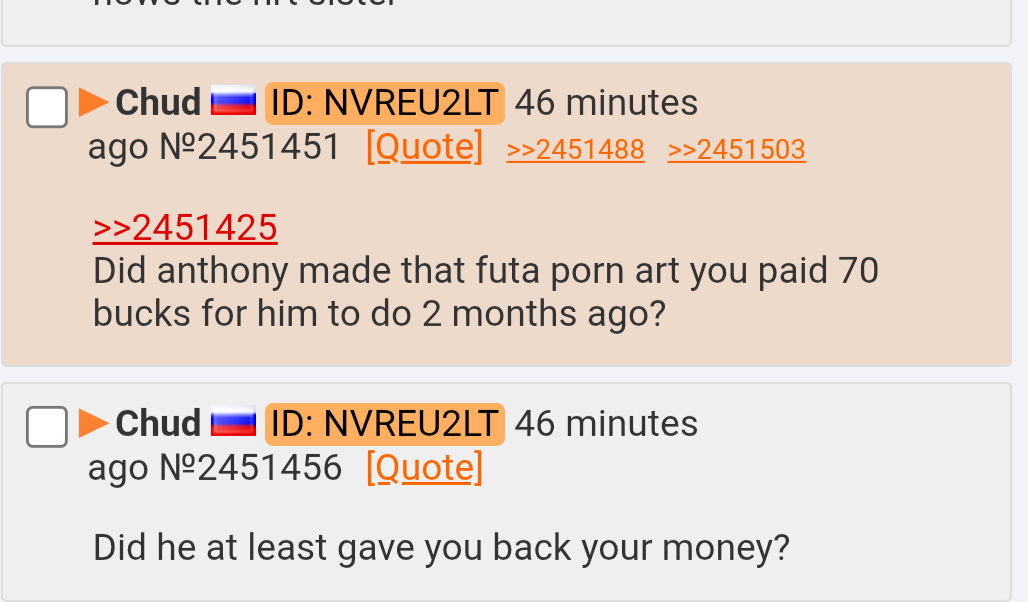Click the Chud name on post №2451456
The image size is (1028, 602).
[x=158, y=423]
